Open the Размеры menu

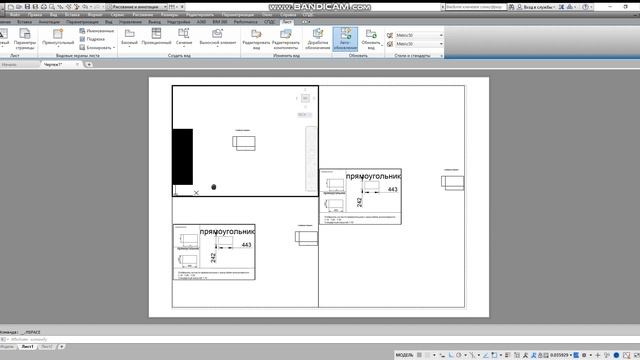click(169, 15)
